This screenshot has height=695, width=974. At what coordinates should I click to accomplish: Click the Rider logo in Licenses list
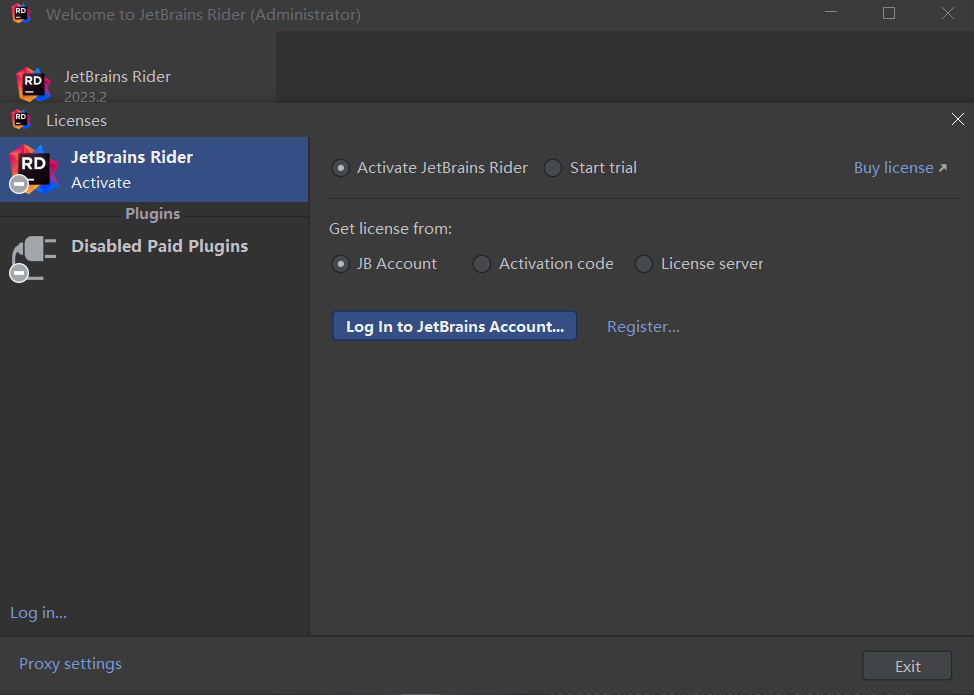(34, 169)
